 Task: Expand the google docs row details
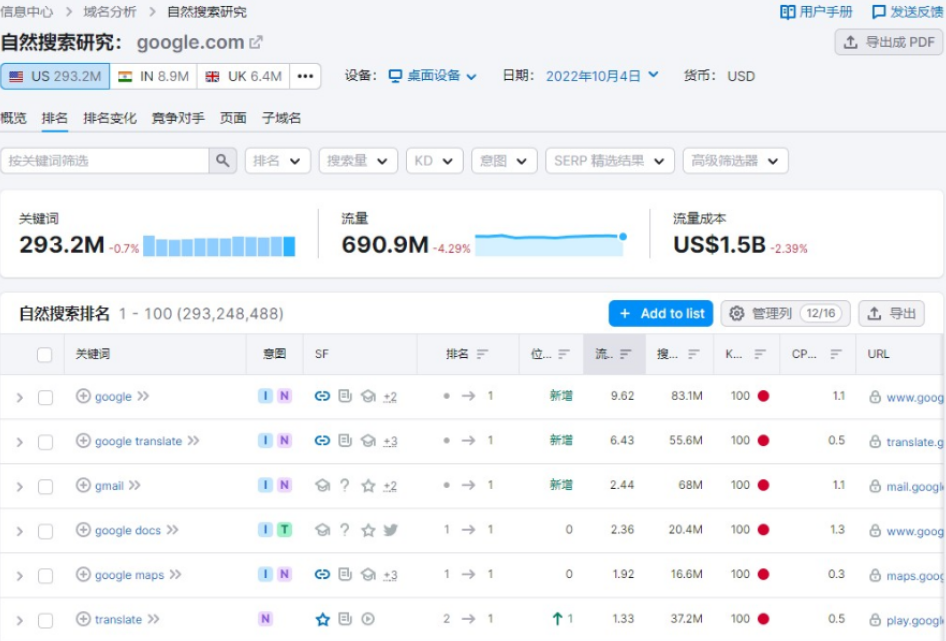(19, 531)
